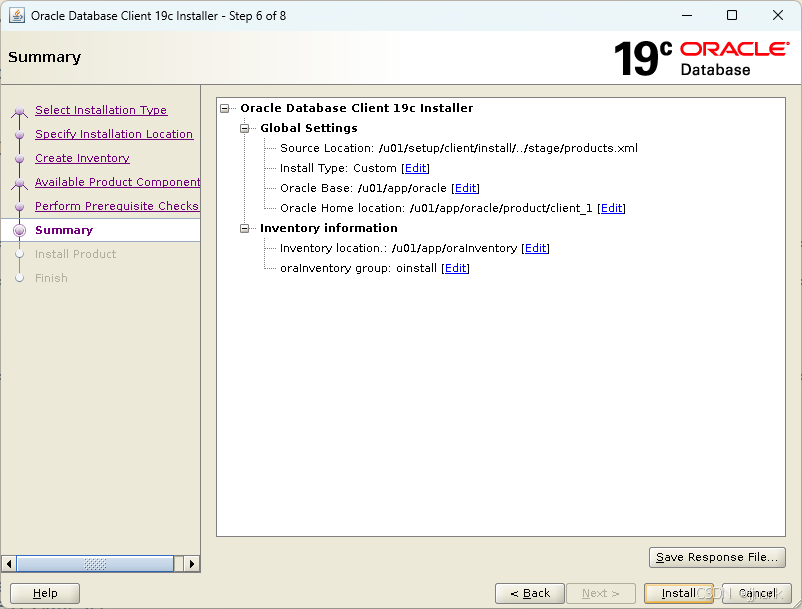
Task: Maximize the installer window
Action: (732, 15)
